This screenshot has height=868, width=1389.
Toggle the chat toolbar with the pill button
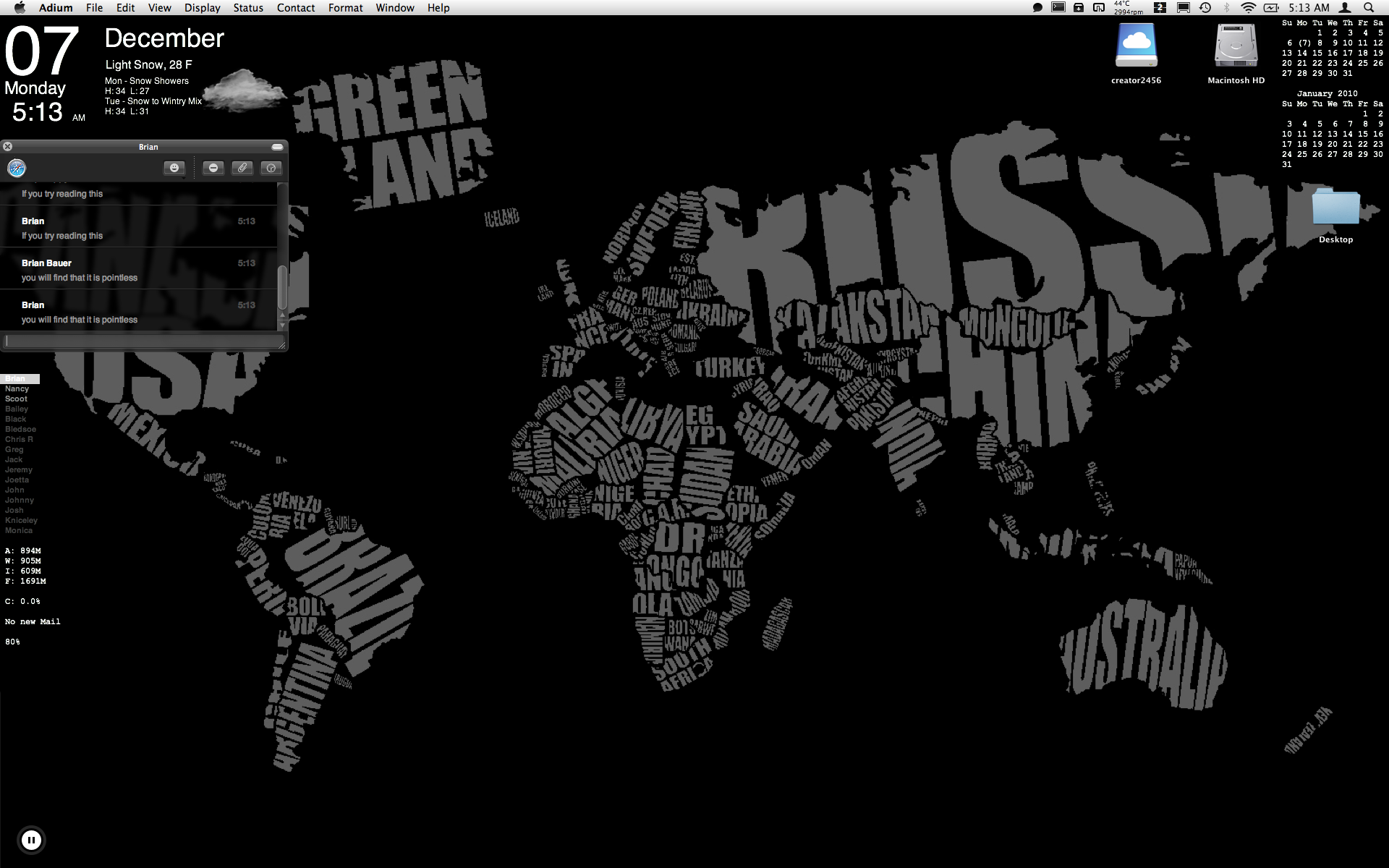(277, 147)
